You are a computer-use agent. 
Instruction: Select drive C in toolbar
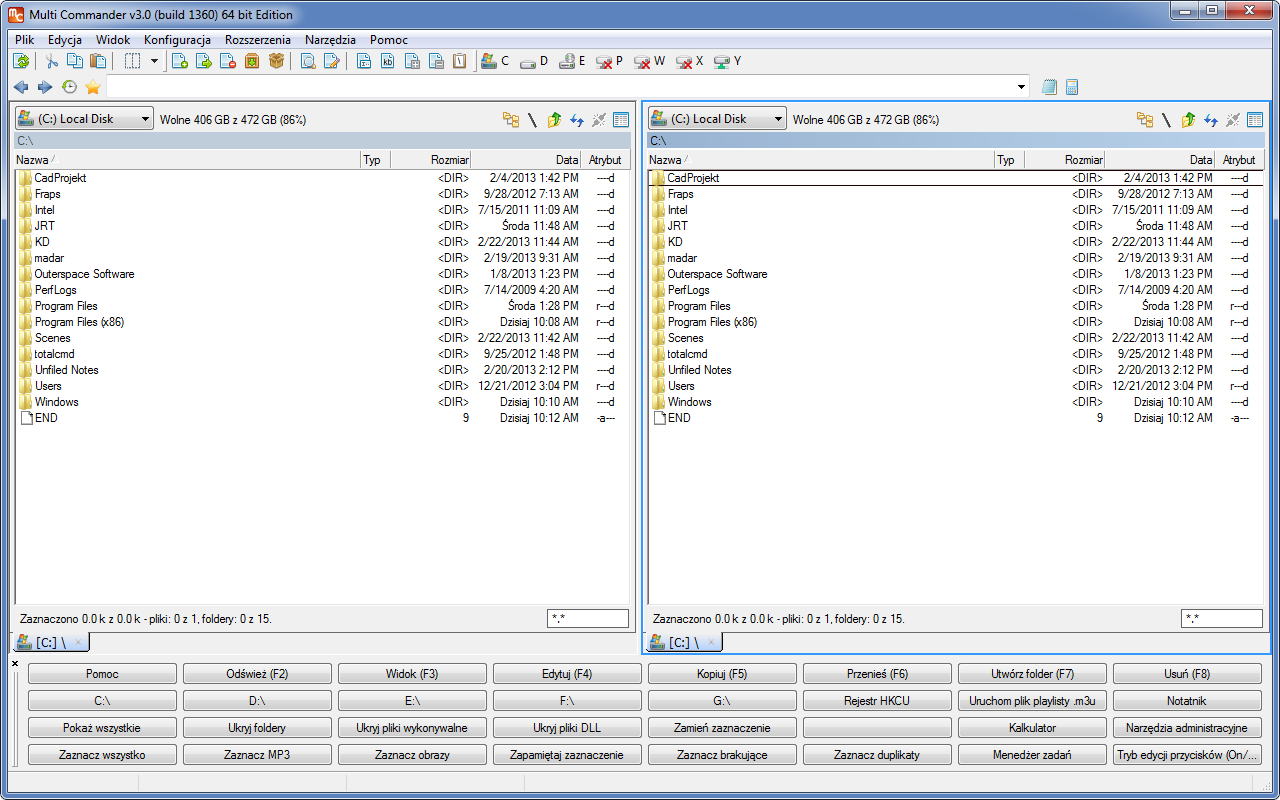[495, 61]
